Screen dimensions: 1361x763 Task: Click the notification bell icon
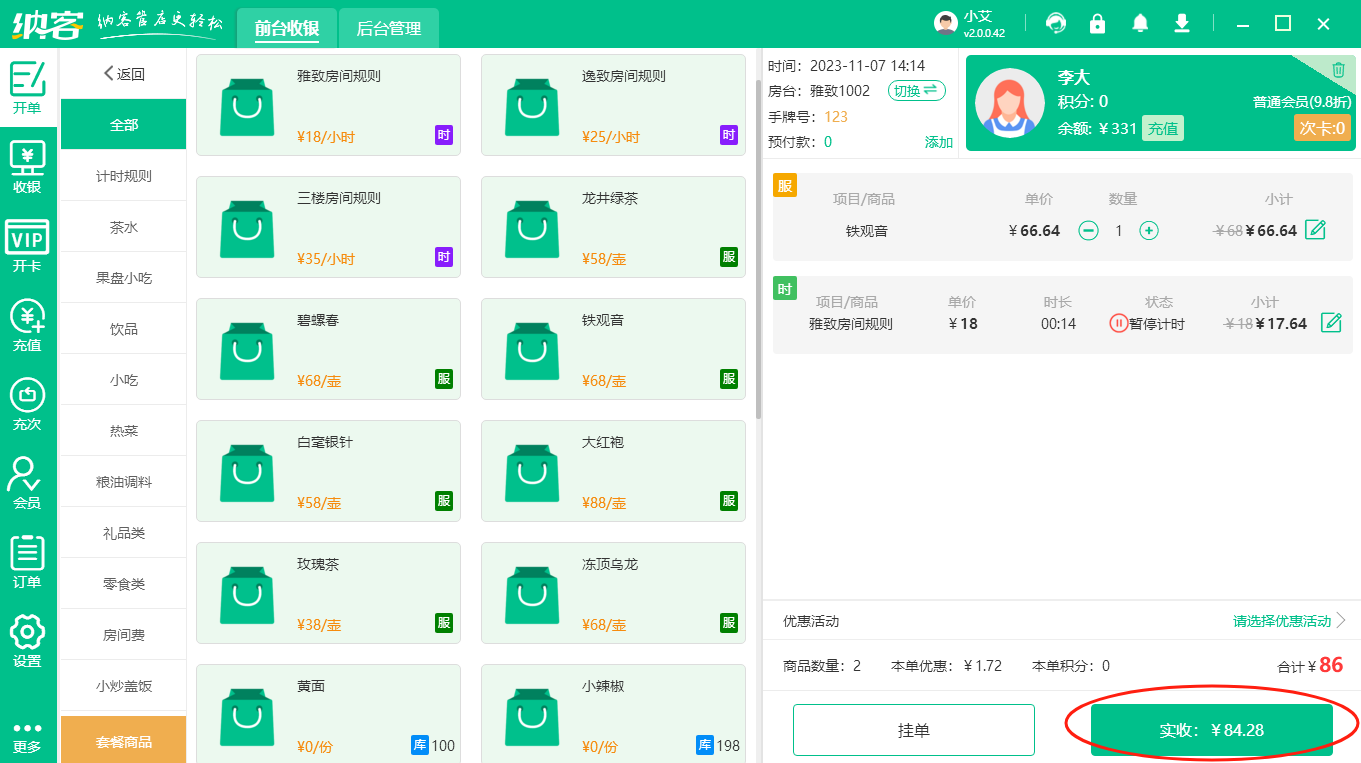pos(1140,23)
